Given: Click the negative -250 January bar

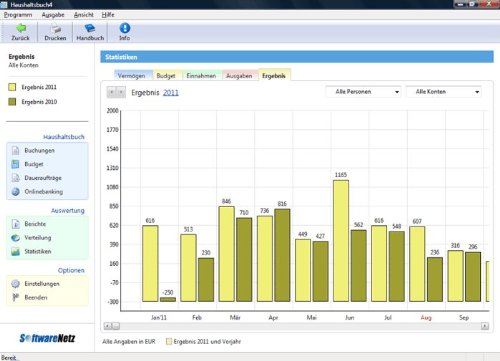Looking at the screenshot, I should [x=168, y=299].
